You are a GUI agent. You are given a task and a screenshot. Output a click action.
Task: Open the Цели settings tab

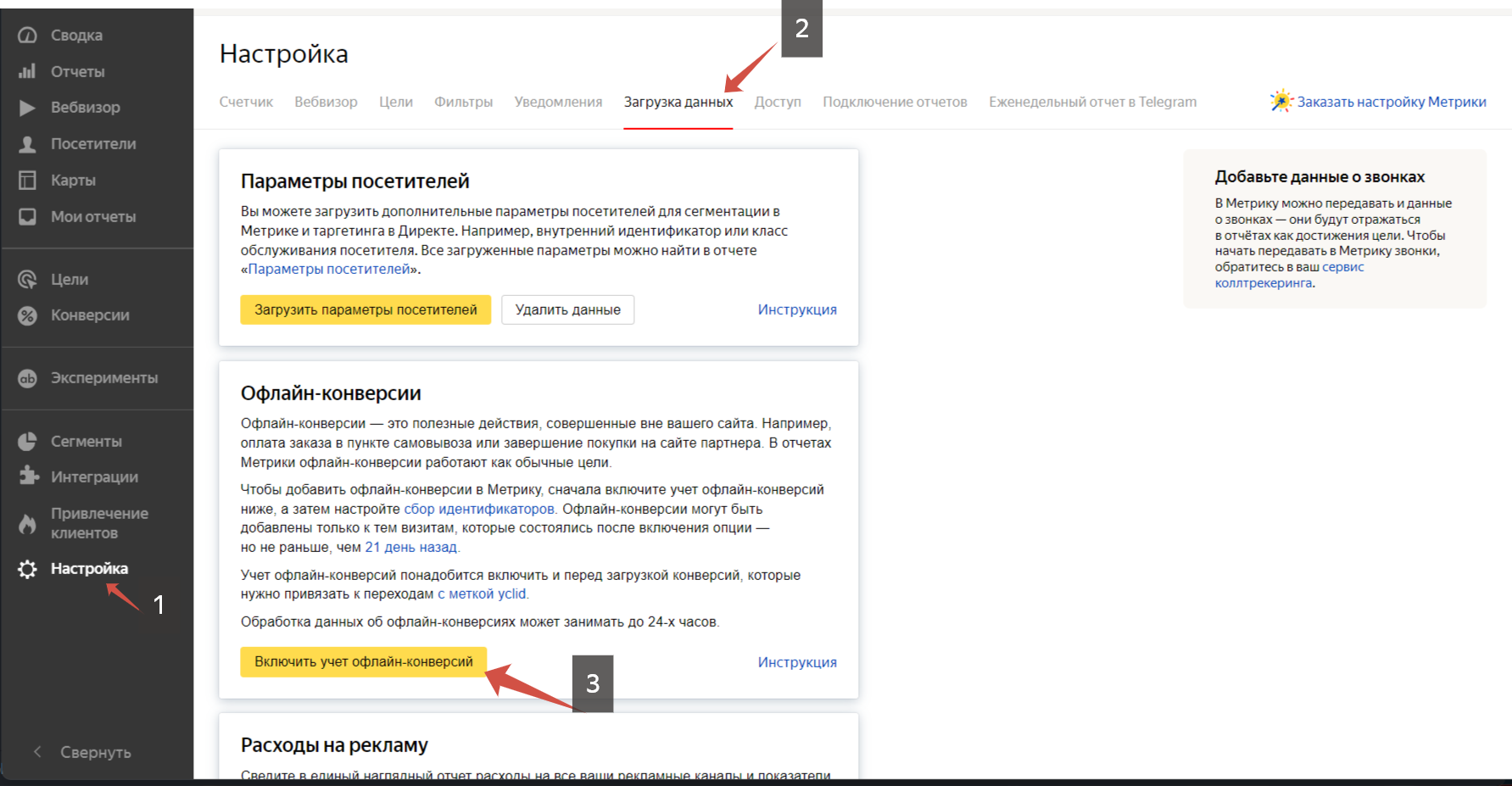(x=396, y=102)
